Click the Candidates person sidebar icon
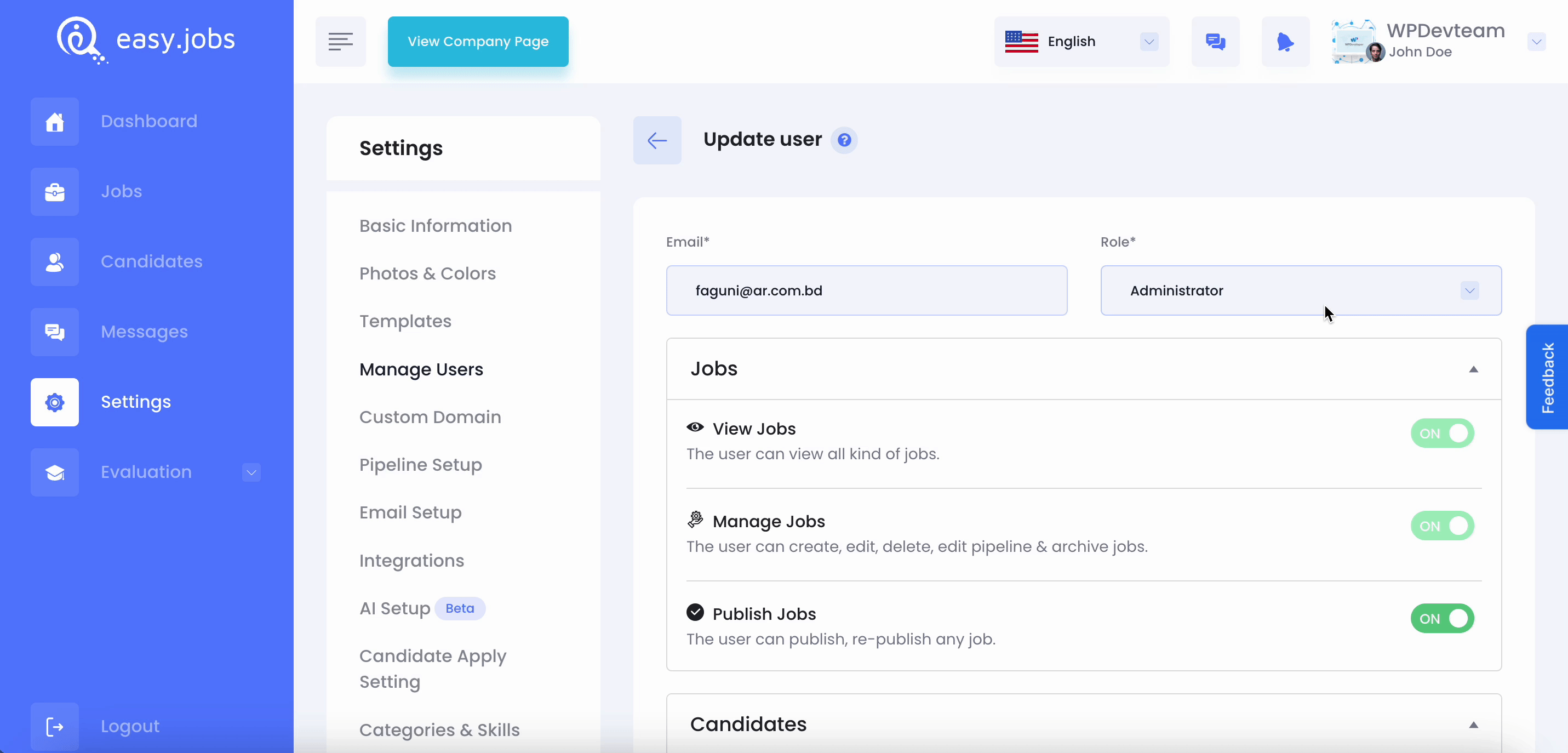 click(54, 262)
